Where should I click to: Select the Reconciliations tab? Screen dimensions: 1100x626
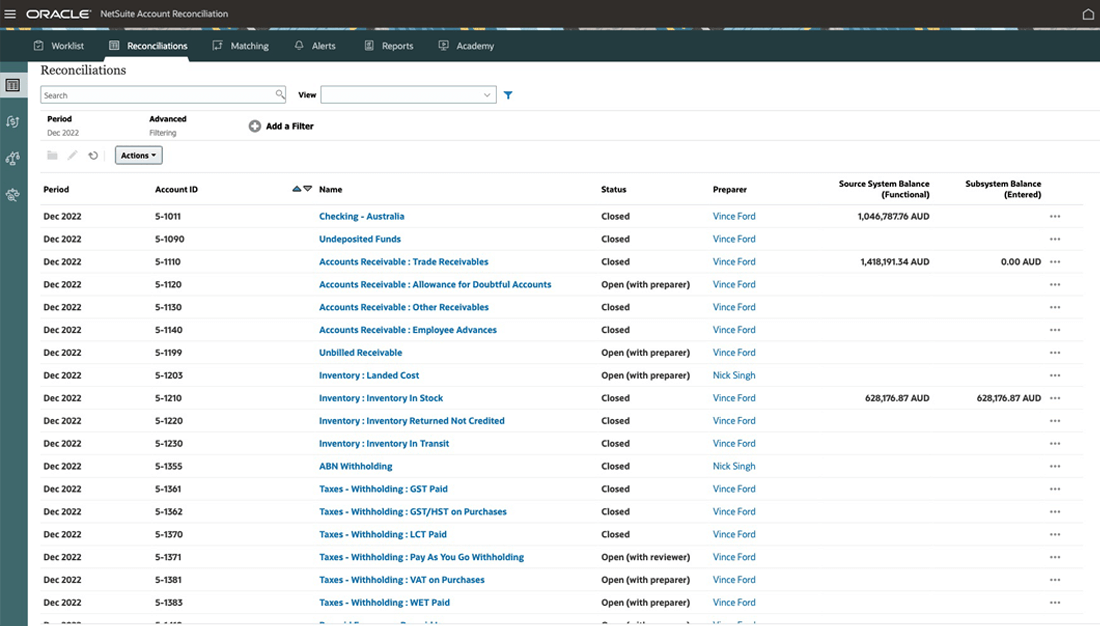[x=149, y=46]
